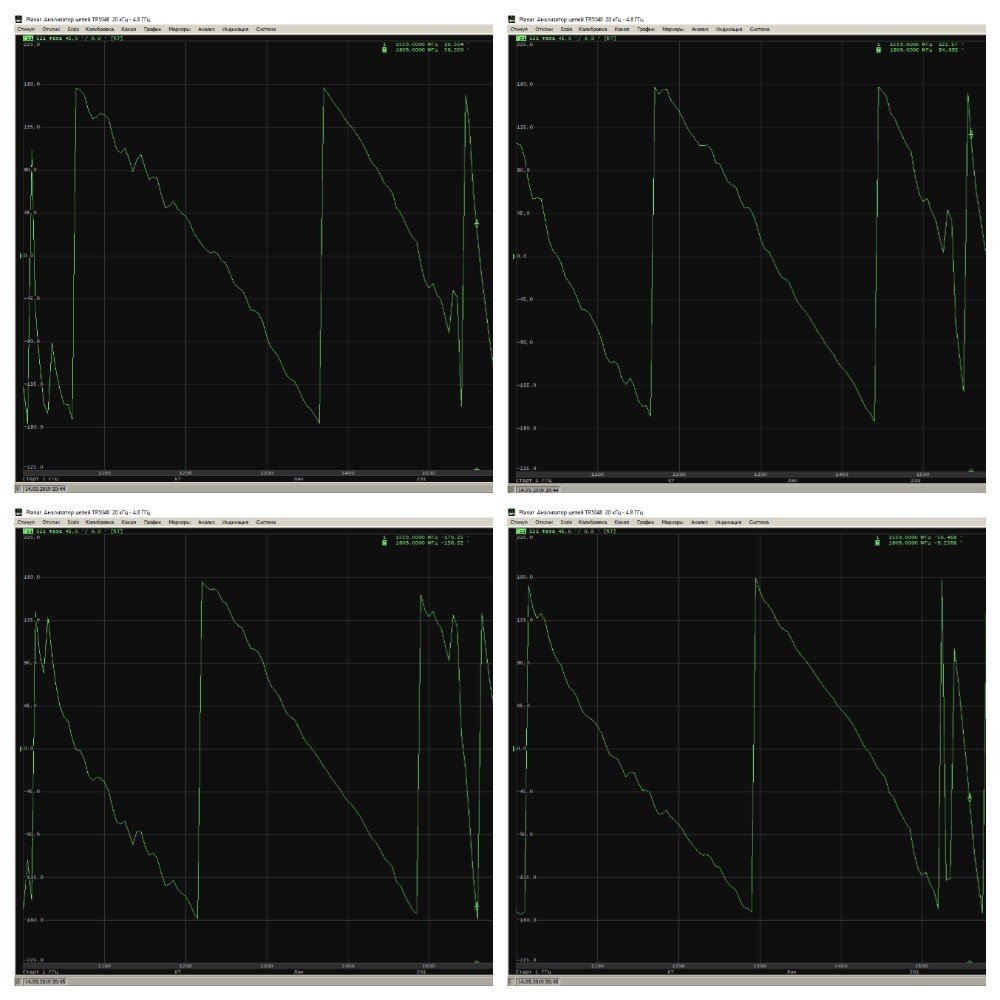Open Scale menu in bottom-right window
This screenshot has width=1000, height=1000.
(x=566, y=522)
